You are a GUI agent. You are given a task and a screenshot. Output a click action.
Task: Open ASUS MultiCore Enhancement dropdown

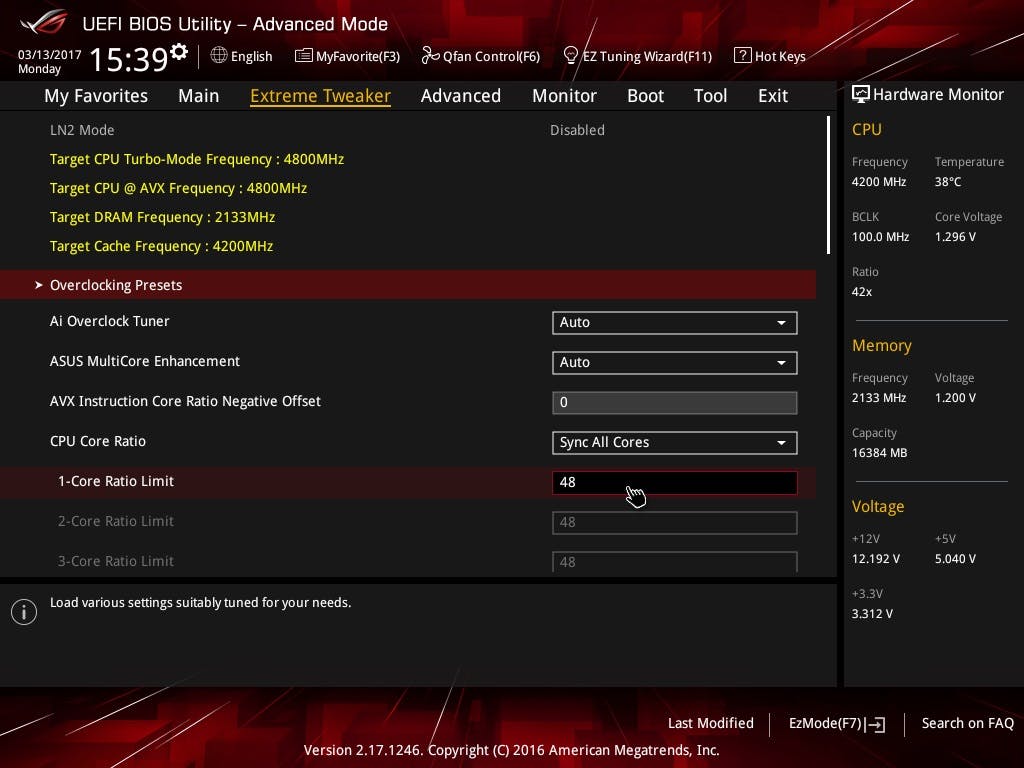point(674,362)
